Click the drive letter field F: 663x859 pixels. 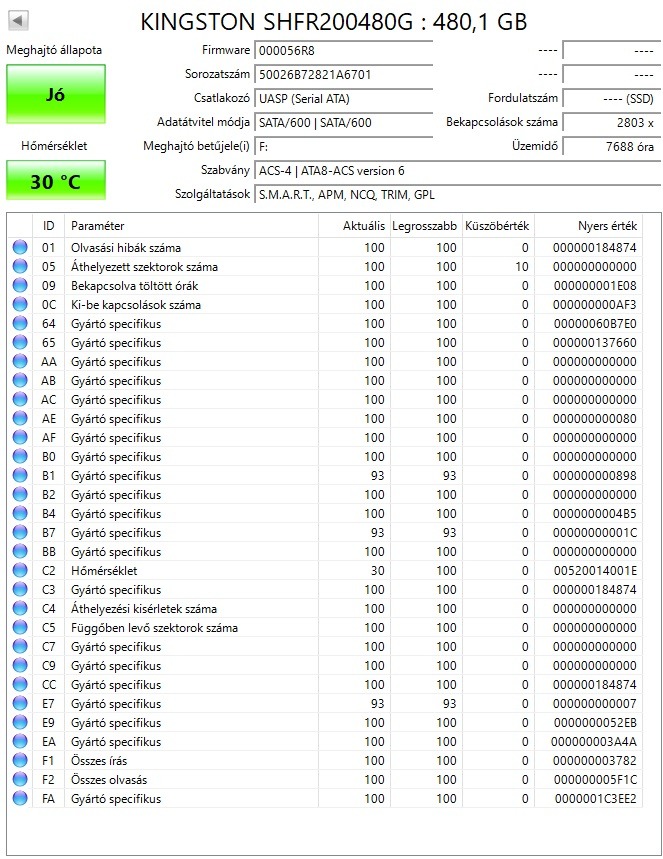click(344, 147)
